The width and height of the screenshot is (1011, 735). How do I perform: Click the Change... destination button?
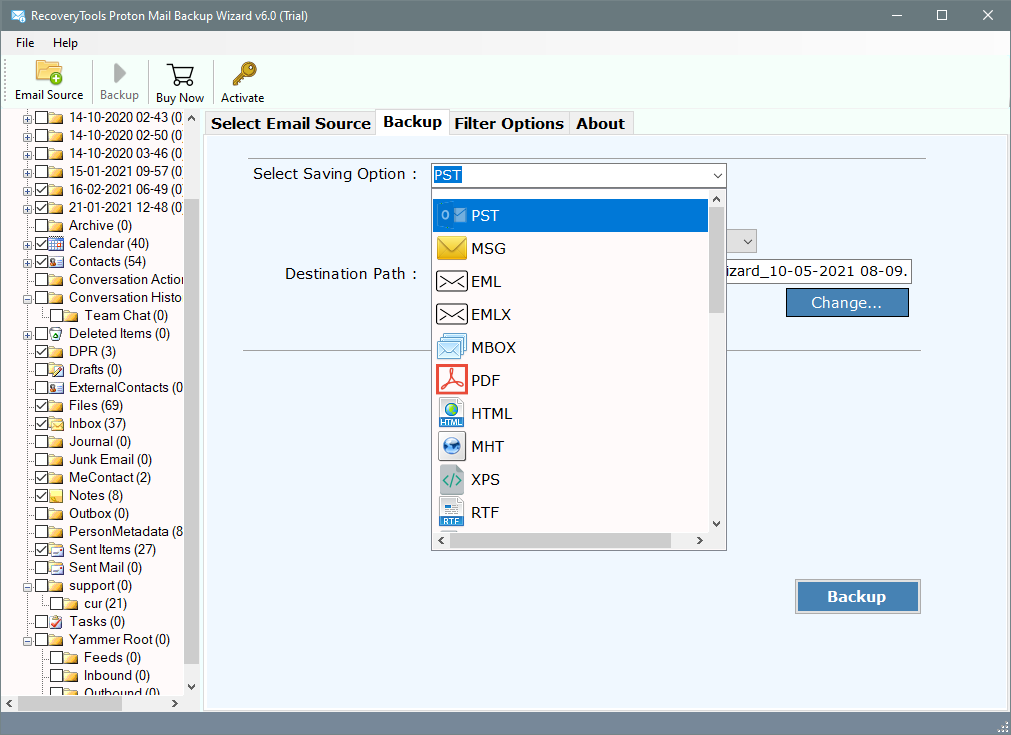click(x=847, y=302)
